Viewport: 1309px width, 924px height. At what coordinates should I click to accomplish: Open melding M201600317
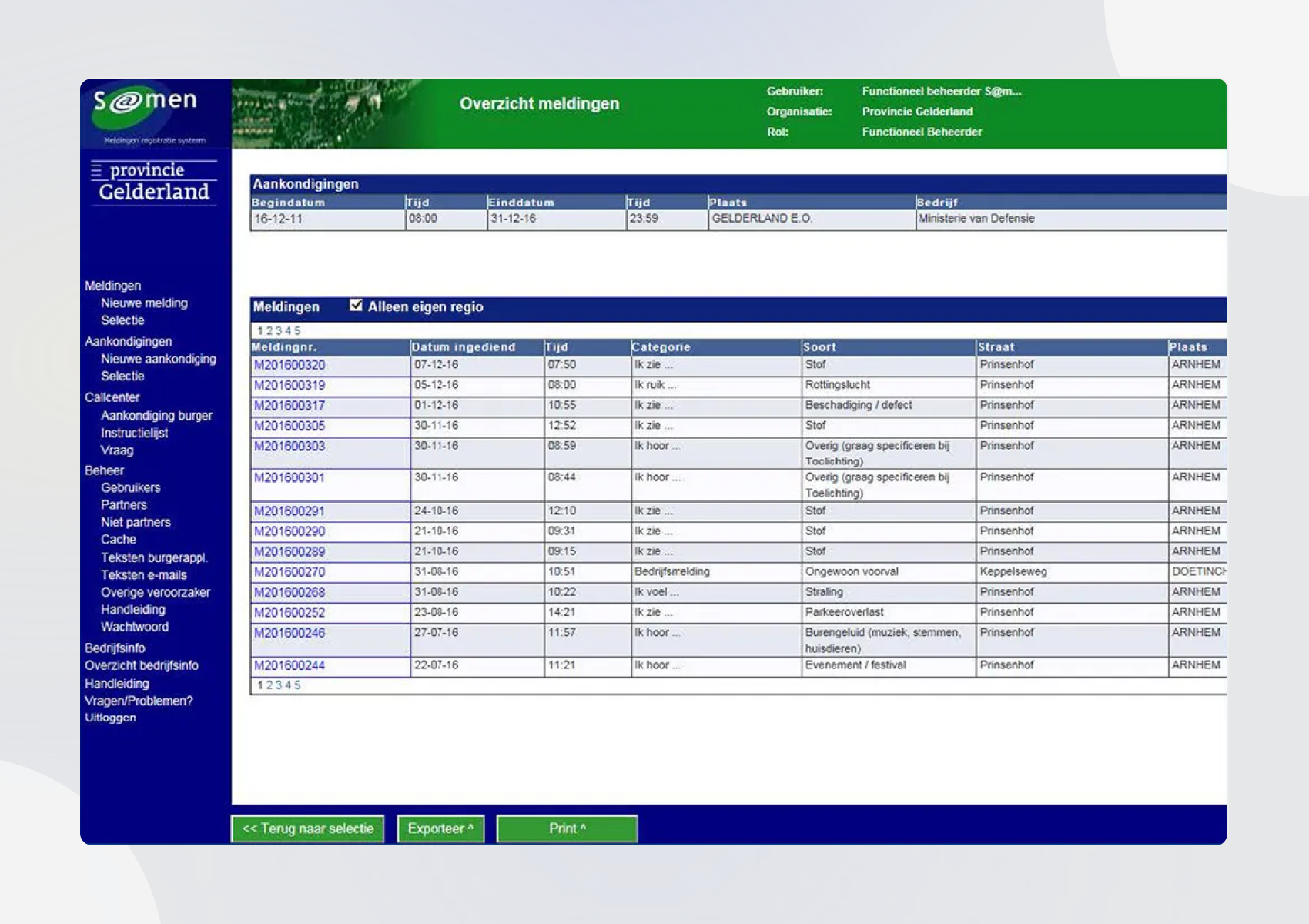click(290, 406)
